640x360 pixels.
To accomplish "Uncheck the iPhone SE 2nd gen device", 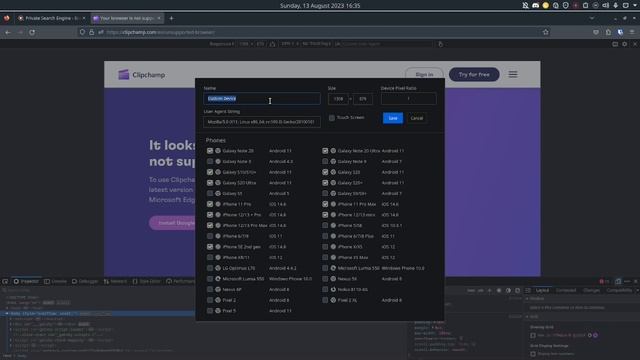I will click(210, 247).
